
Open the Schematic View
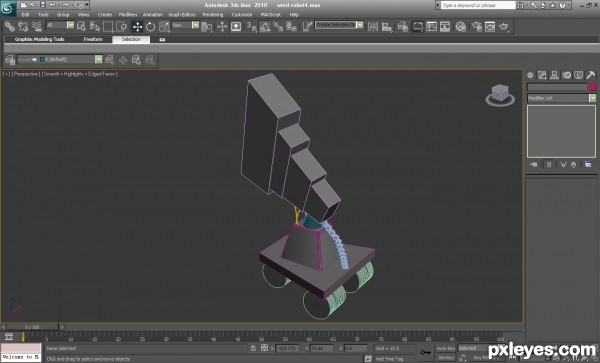click(x=445, y=26)
